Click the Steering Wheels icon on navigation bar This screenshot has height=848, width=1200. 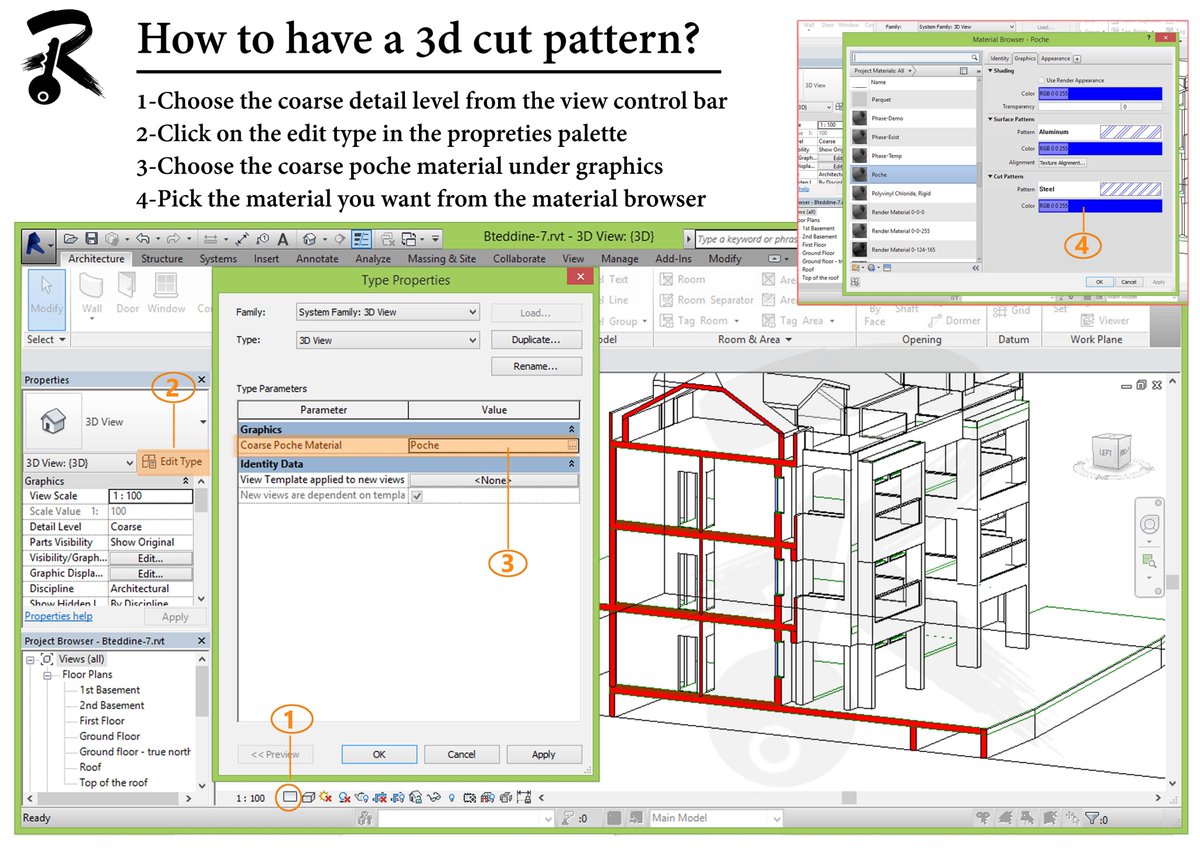1150,525
